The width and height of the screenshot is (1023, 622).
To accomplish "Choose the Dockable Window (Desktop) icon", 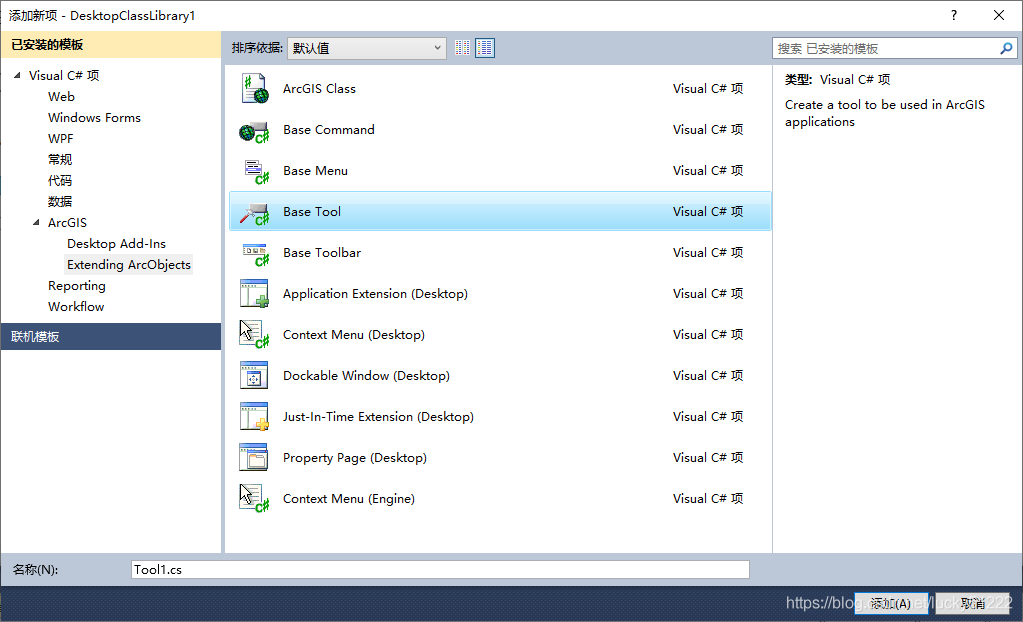I will pos(254,376).
